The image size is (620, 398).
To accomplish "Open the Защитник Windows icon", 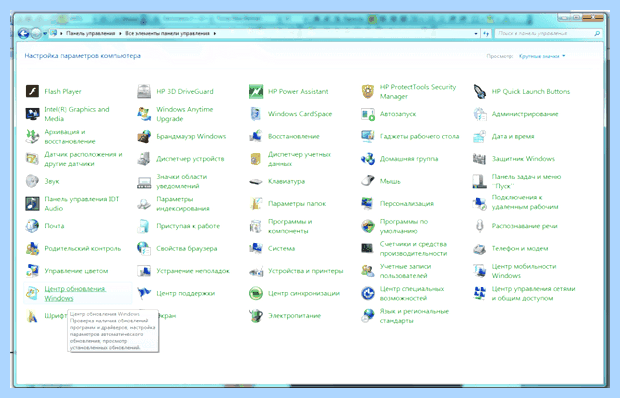I will point(480,159).
